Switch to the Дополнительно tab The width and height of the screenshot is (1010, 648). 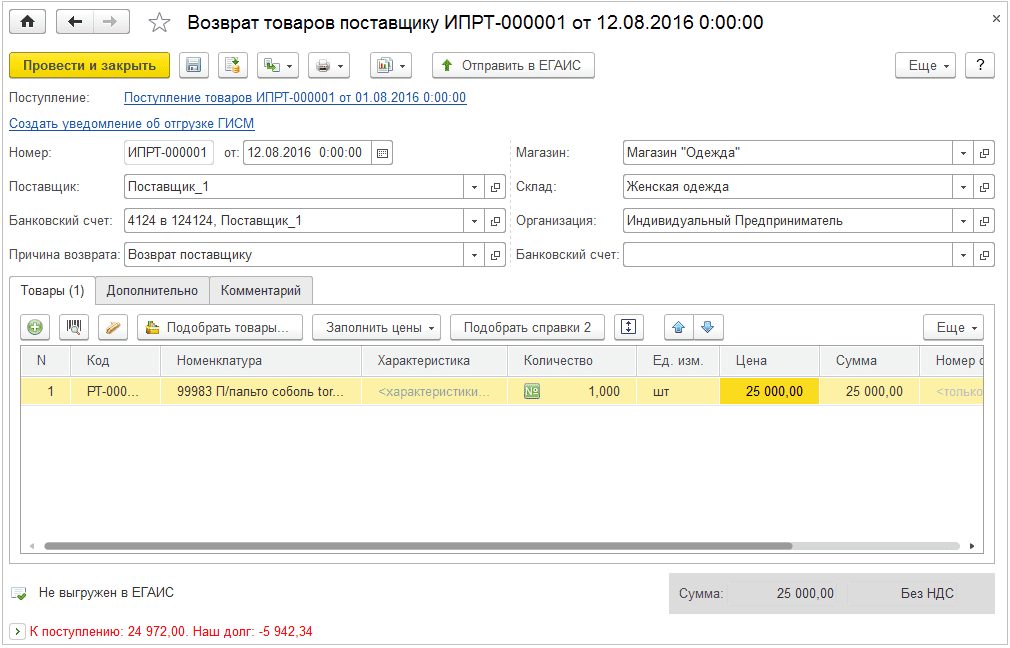152,290
